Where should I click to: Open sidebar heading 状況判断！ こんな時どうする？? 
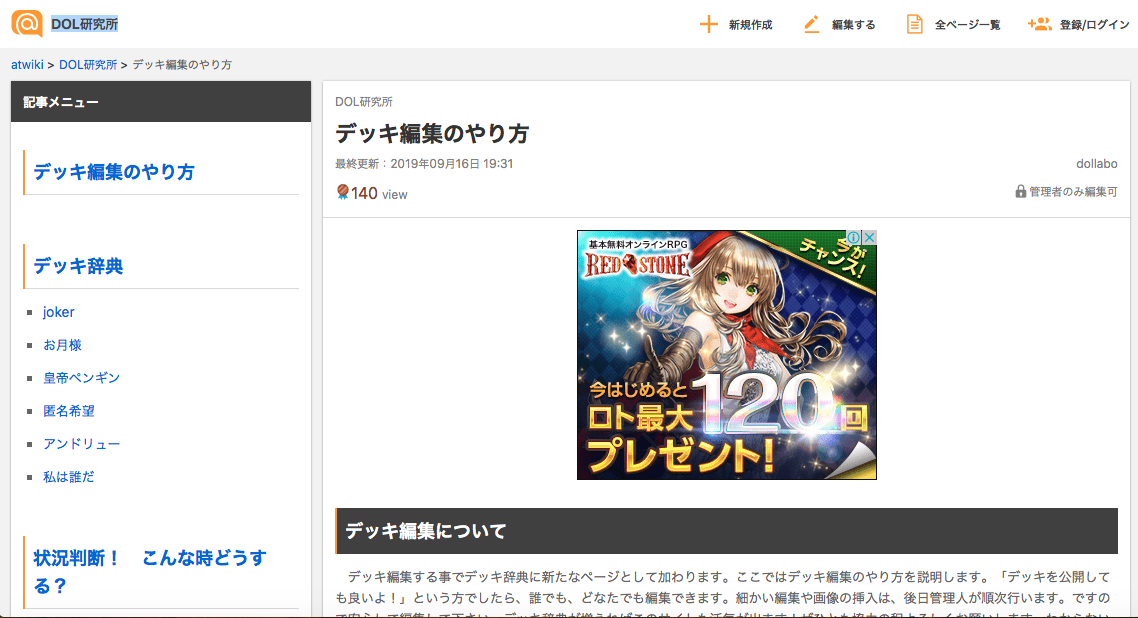click(150, 572)
